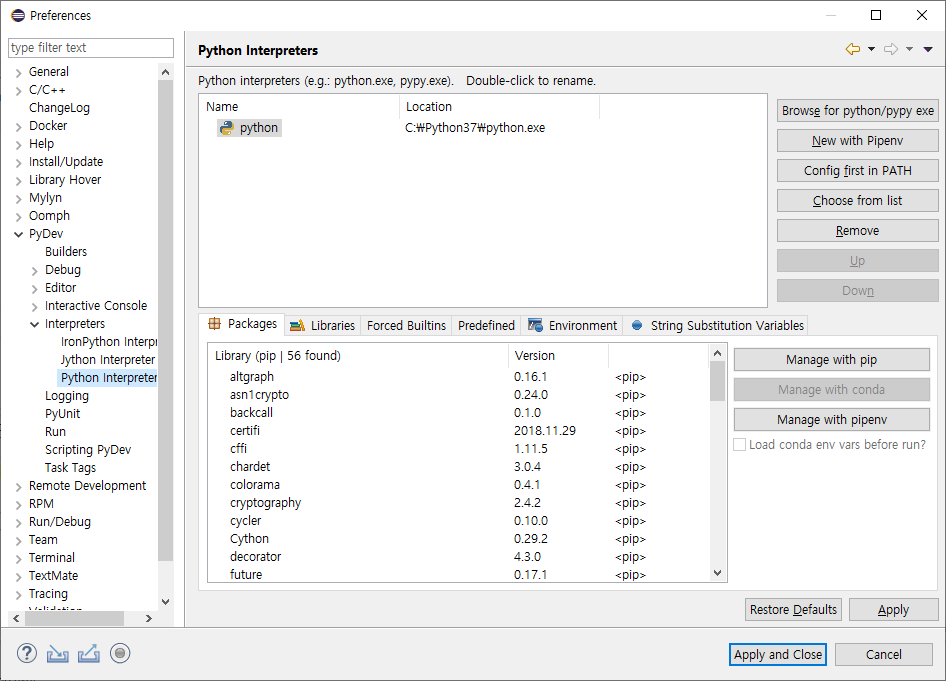Click Choose from list button
Viewport: 946px width, 681px height.
tap(857, 201)
